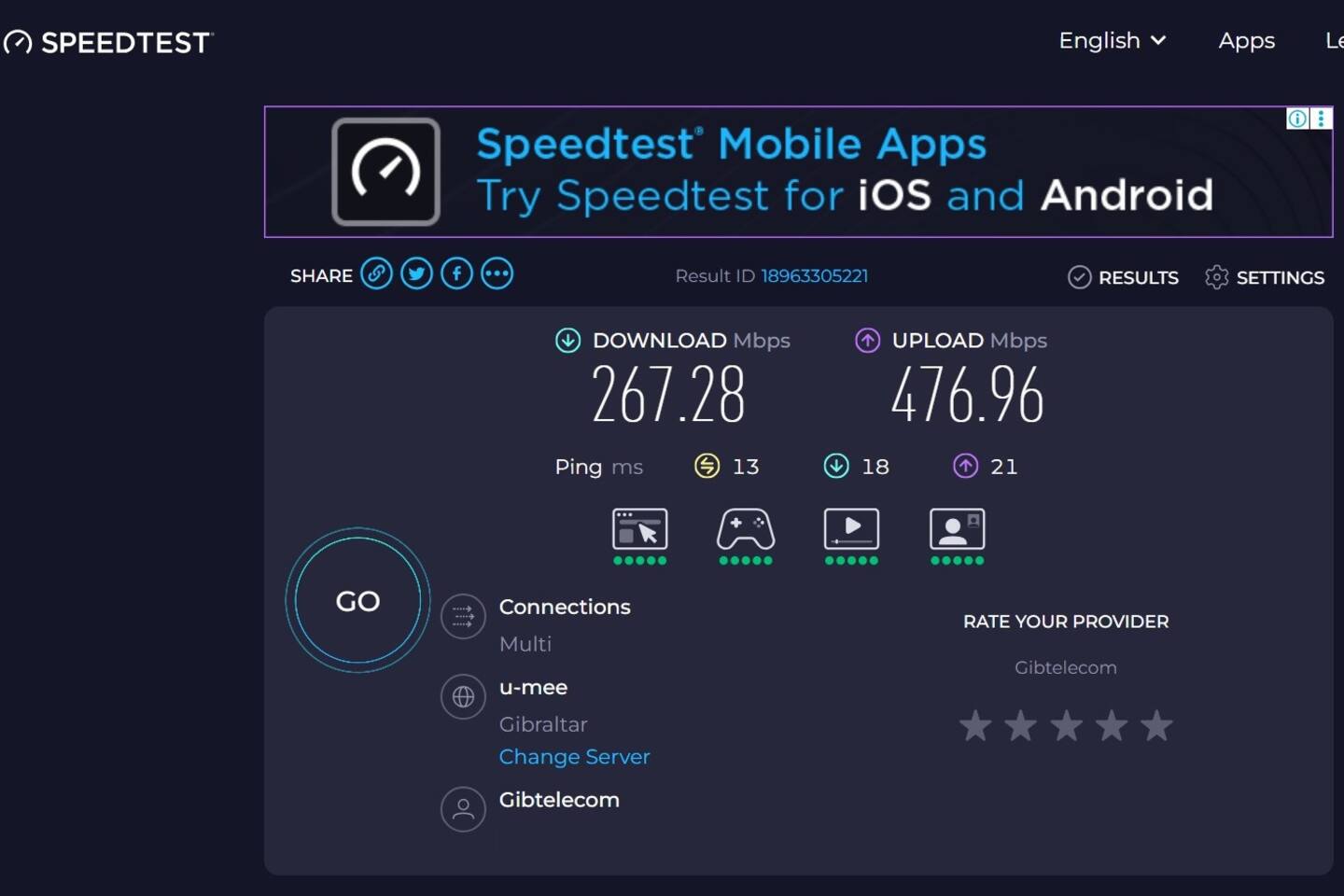Viewport: 1344px width, 896px height.
Task: Click the video chat performance icon
Action: pyautogui.click(x=957, y=530)
